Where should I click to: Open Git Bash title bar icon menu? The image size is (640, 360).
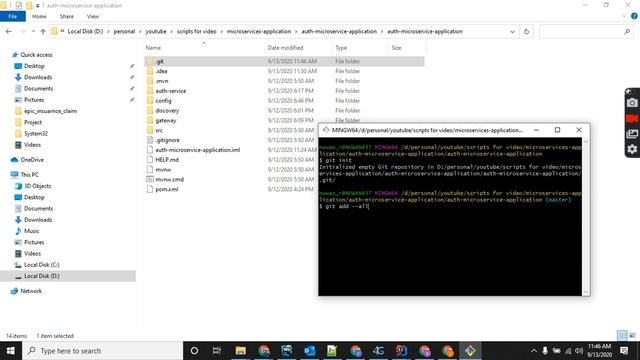(326, 130)
